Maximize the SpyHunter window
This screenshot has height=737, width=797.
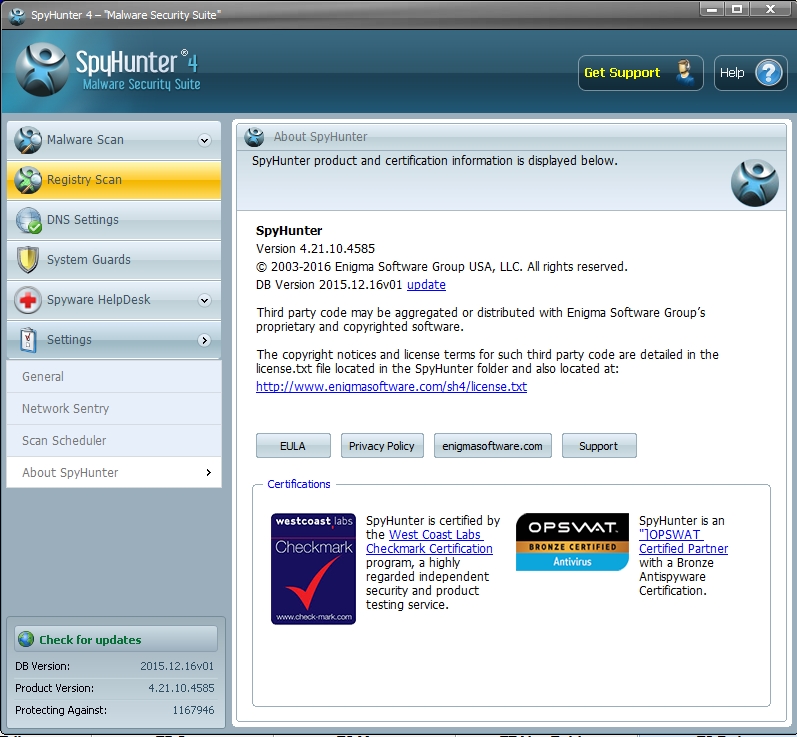738,9
